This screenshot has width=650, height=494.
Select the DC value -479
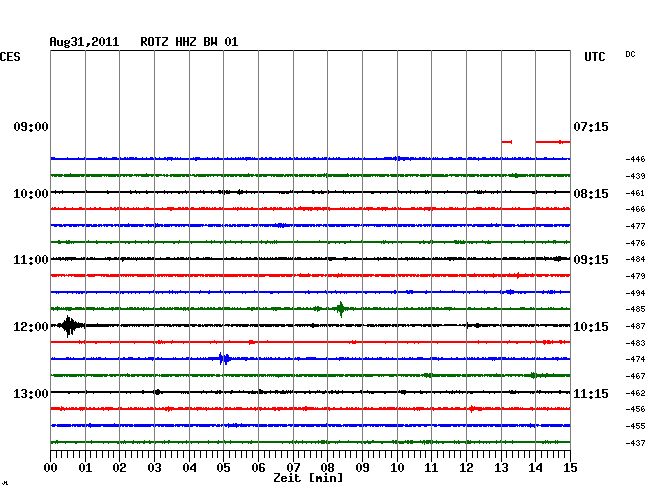635,276
